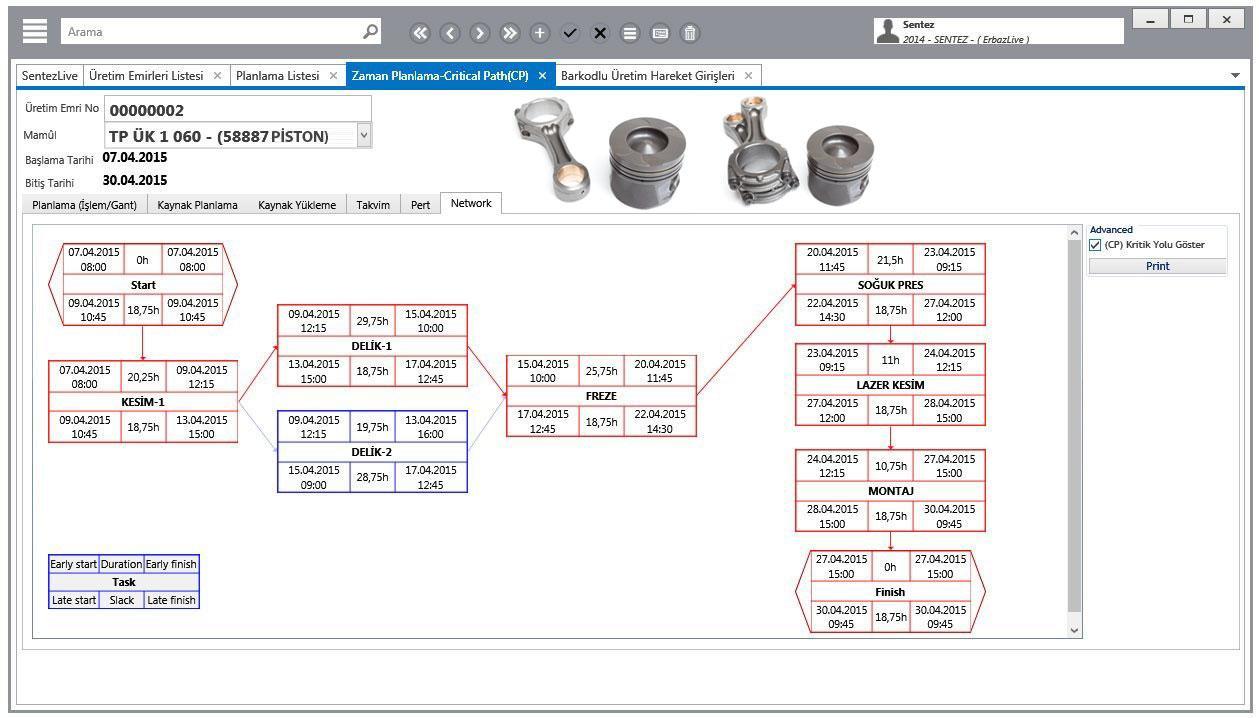Go to first record double-left arrow

(420, 33)
